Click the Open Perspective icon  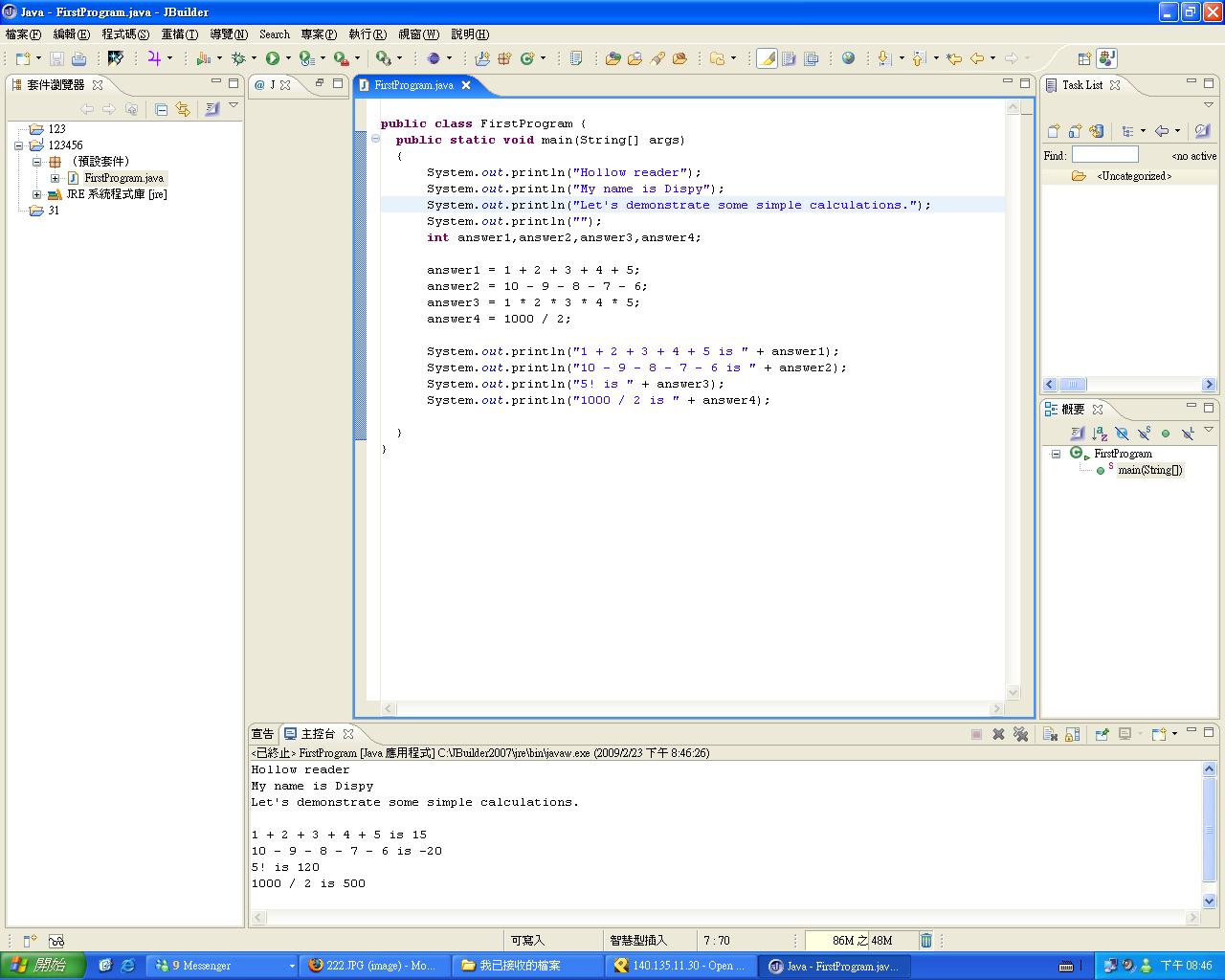1084,58
